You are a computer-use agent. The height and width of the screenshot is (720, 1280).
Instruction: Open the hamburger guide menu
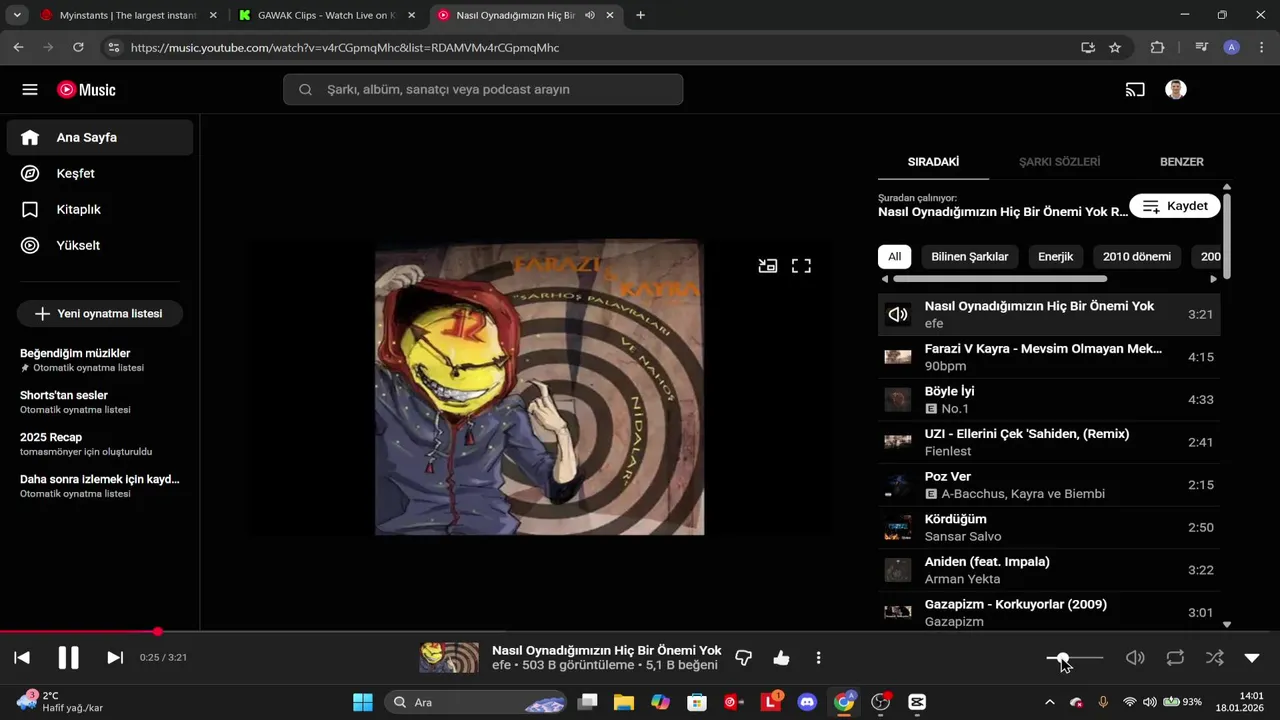[x=30, y=90]
